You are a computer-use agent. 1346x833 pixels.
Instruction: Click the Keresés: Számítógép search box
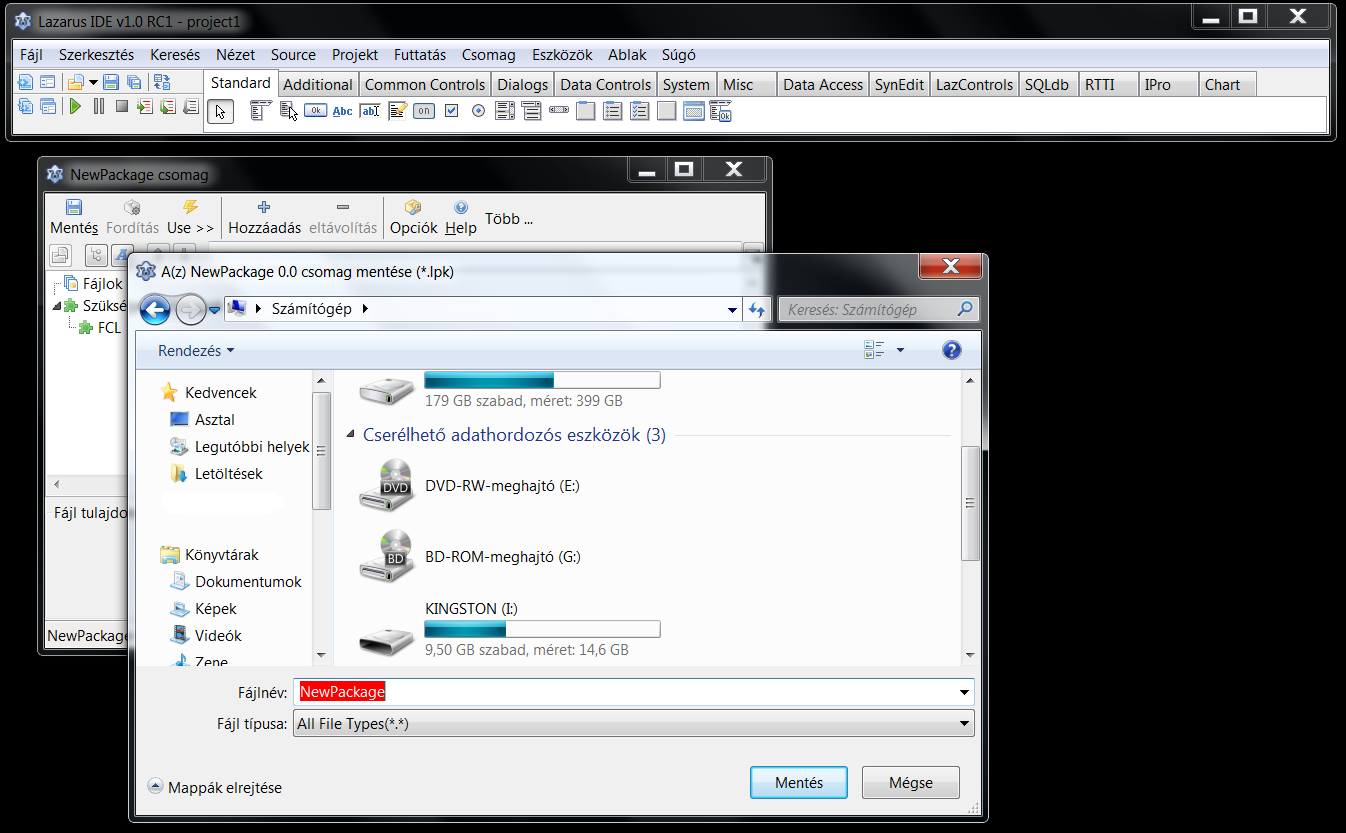pyautogui.click(x=878, y=310)
